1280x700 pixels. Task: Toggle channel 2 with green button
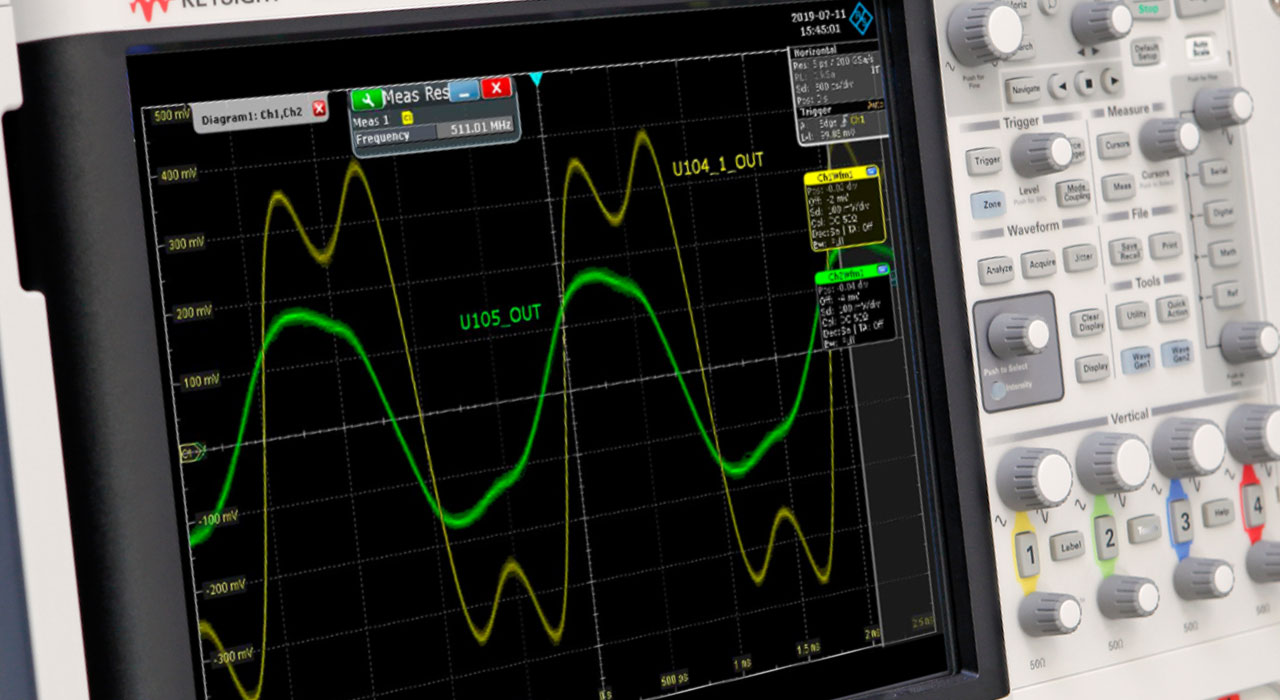coord(1107,541)
